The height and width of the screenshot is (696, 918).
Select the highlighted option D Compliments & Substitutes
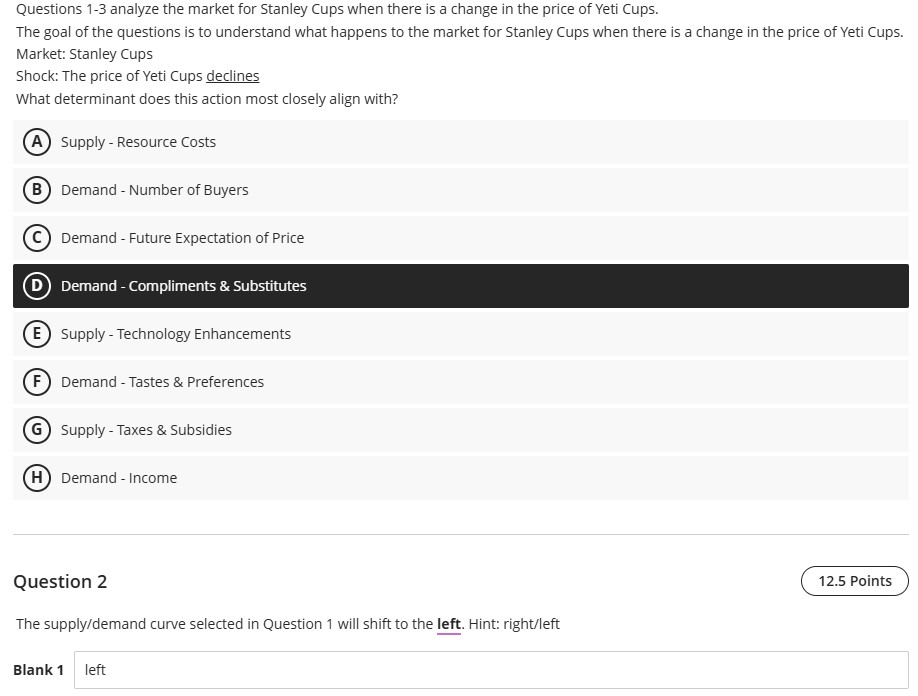tap(183, 285)
